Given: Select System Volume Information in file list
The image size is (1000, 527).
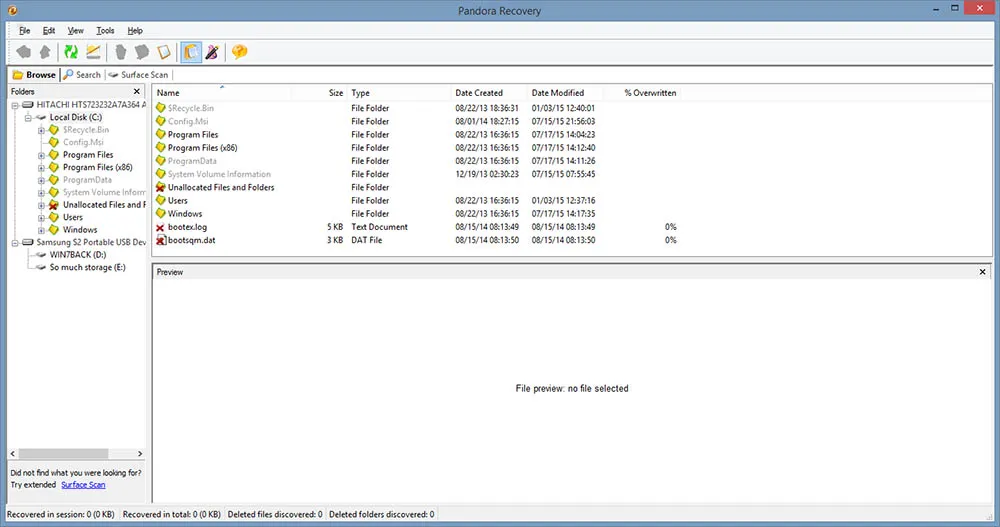Looking at the screenshot, I should coord(219,174).
